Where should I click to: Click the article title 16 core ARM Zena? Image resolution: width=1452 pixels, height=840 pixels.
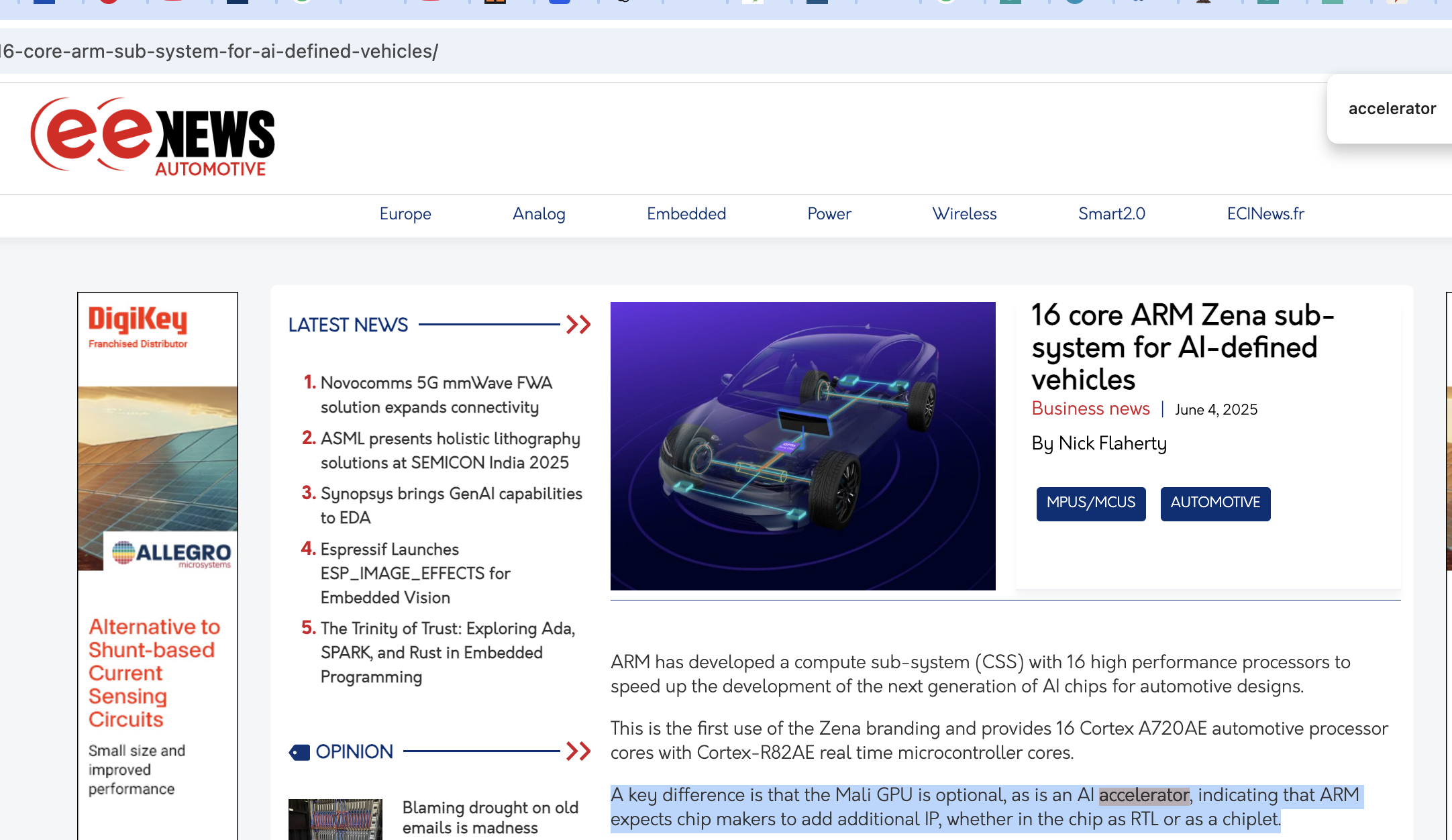coord(1183,348)
